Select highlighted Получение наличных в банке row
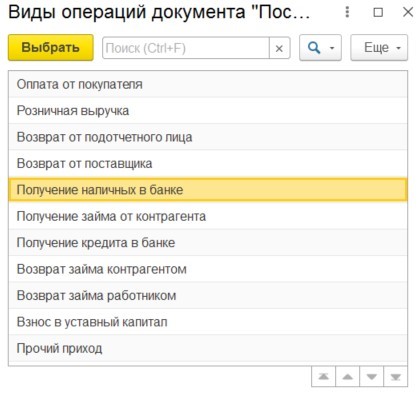The height and width of the screenshot is (397, 419). (208, 190)
